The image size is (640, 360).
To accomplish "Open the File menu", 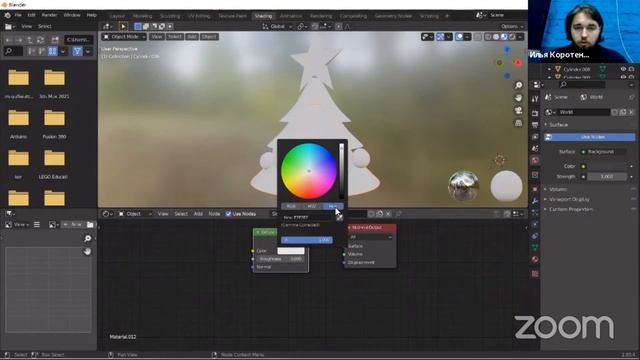I will pos(18,15).
